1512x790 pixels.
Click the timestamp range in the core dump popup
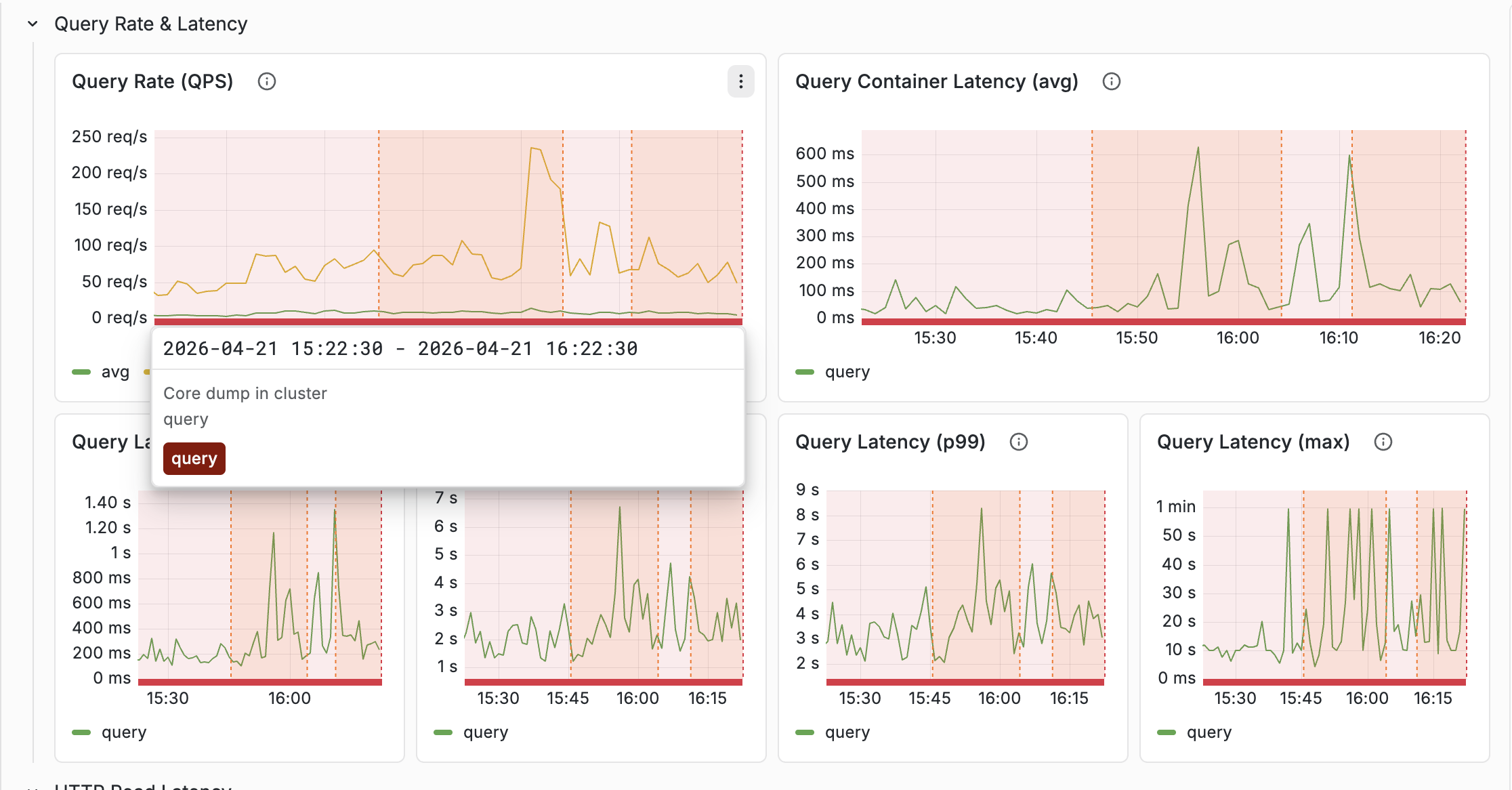(400, 348)
